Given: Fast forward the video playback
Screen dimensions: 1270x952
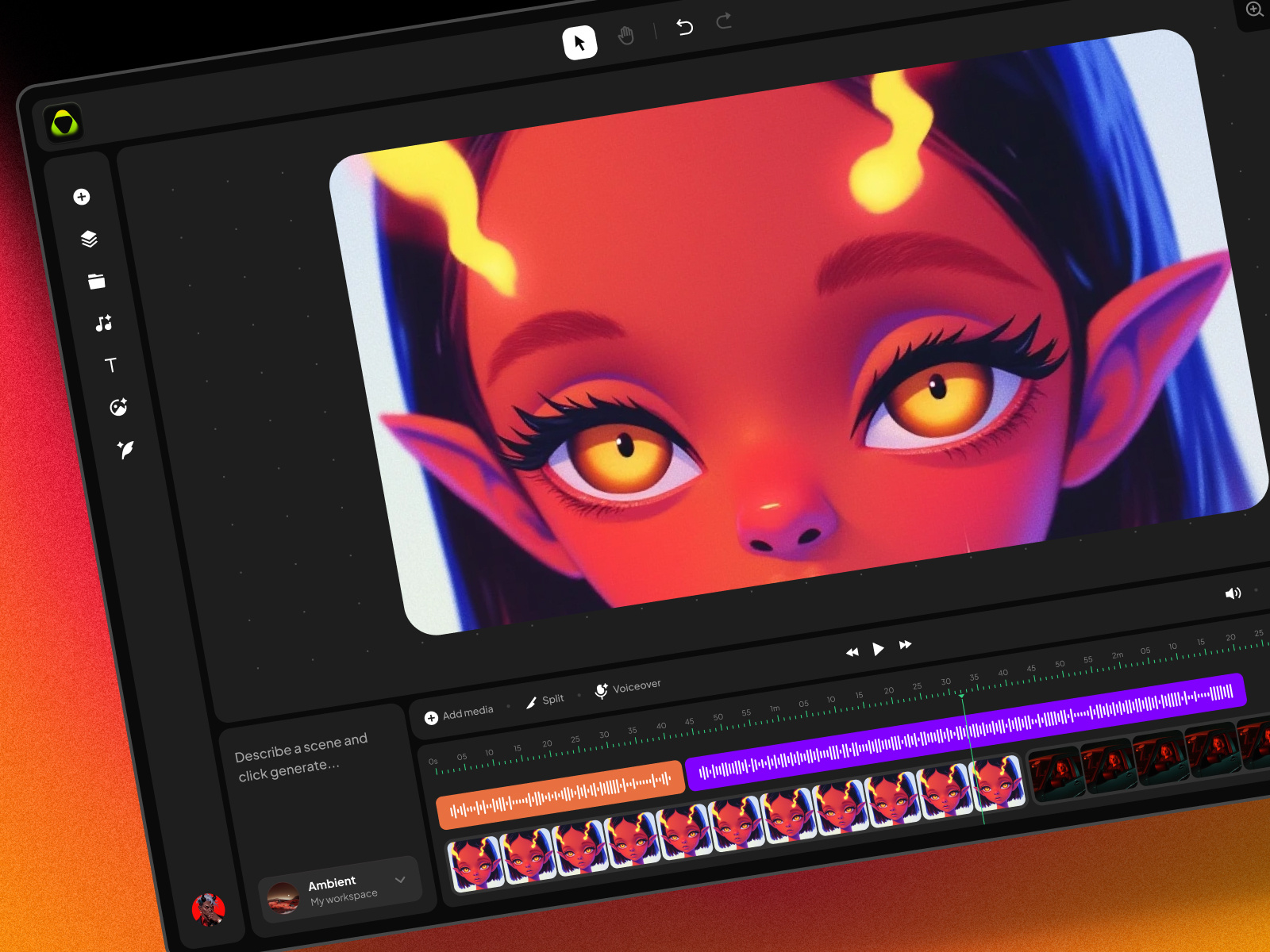Looking at the screenshot, I should point(905,645).
